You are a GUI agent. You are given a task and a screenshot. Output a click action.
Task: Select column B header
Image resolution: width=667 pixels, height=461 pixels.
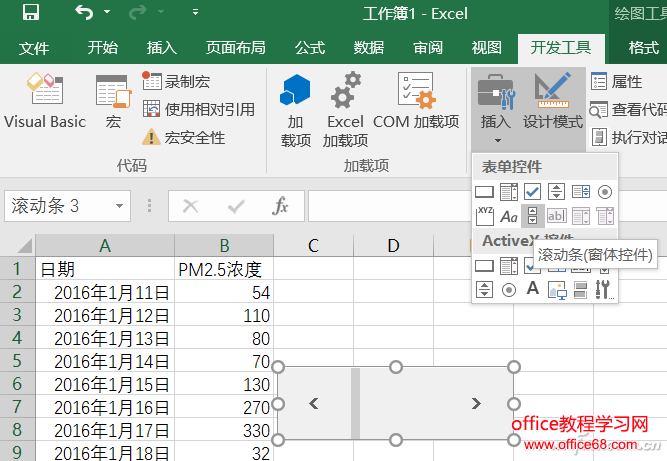[x=224, y=245]
